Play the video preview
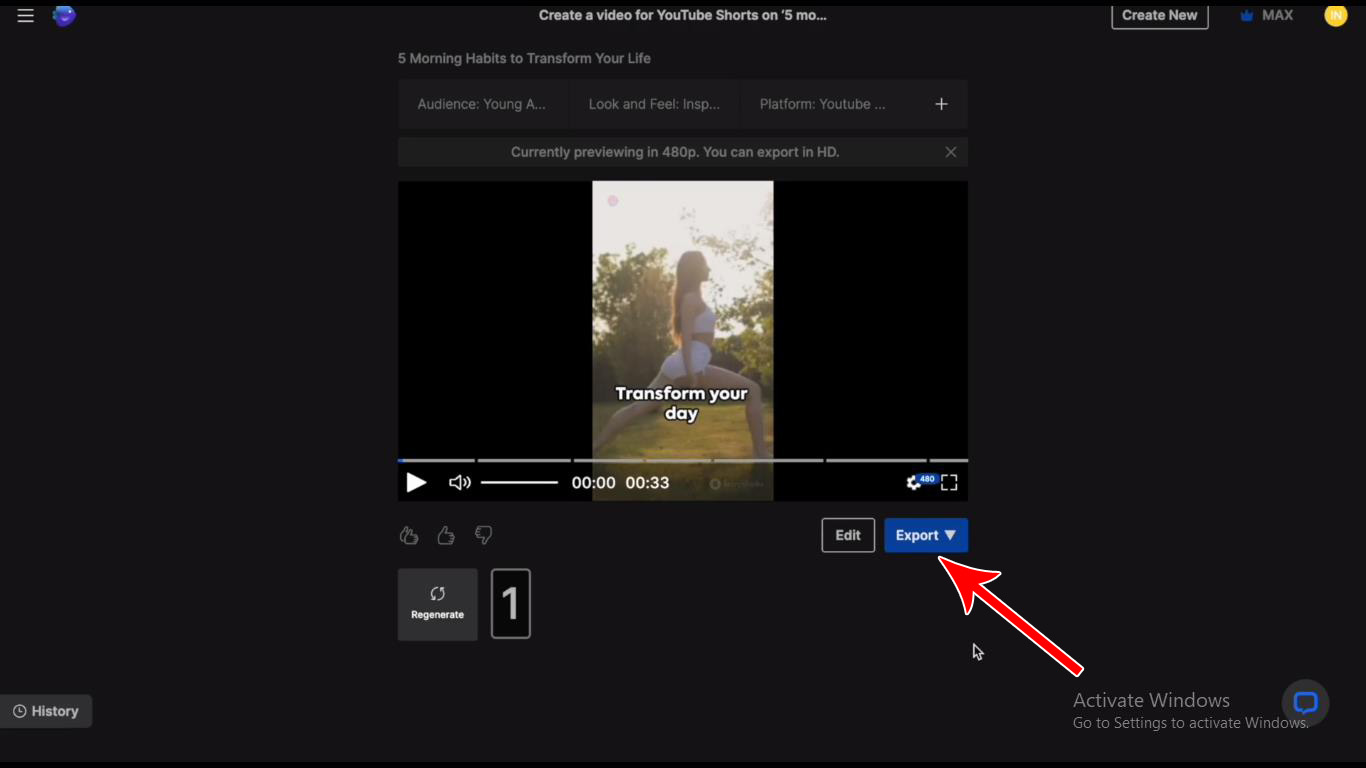1366x768 pixels. coord(416,483)
